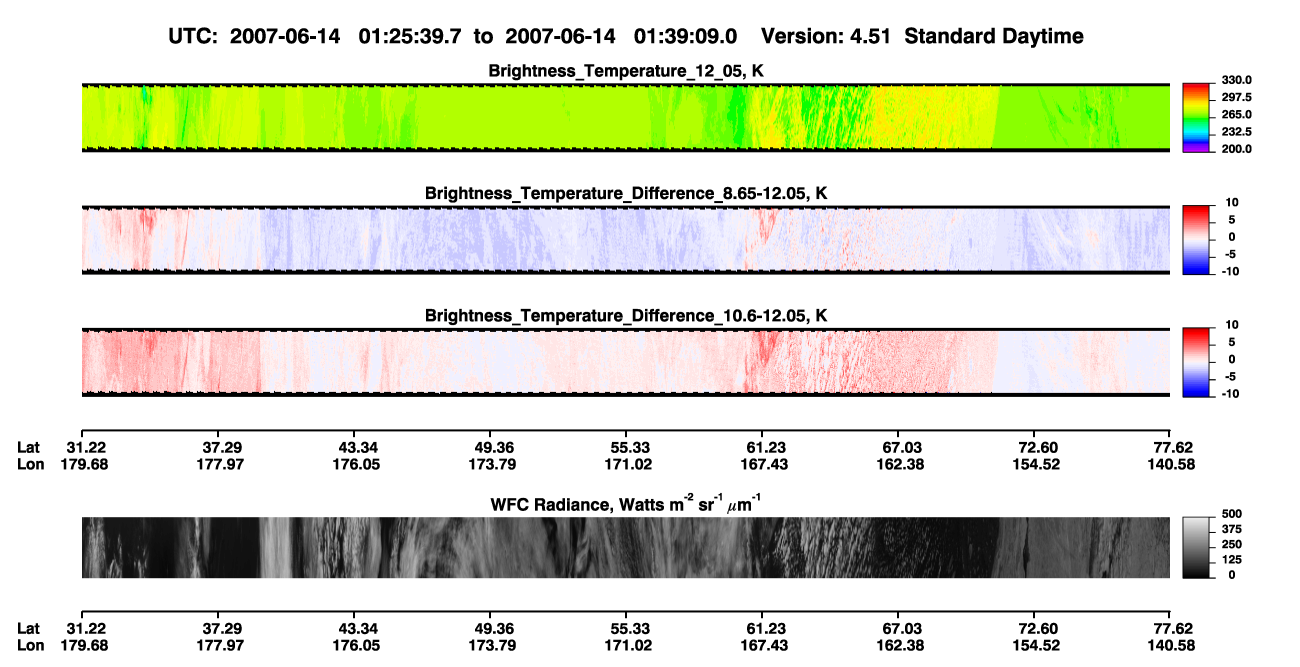Click the start time 01:25:39.7 in the header
Screen dimensions: 1300x667
point(411,36)
